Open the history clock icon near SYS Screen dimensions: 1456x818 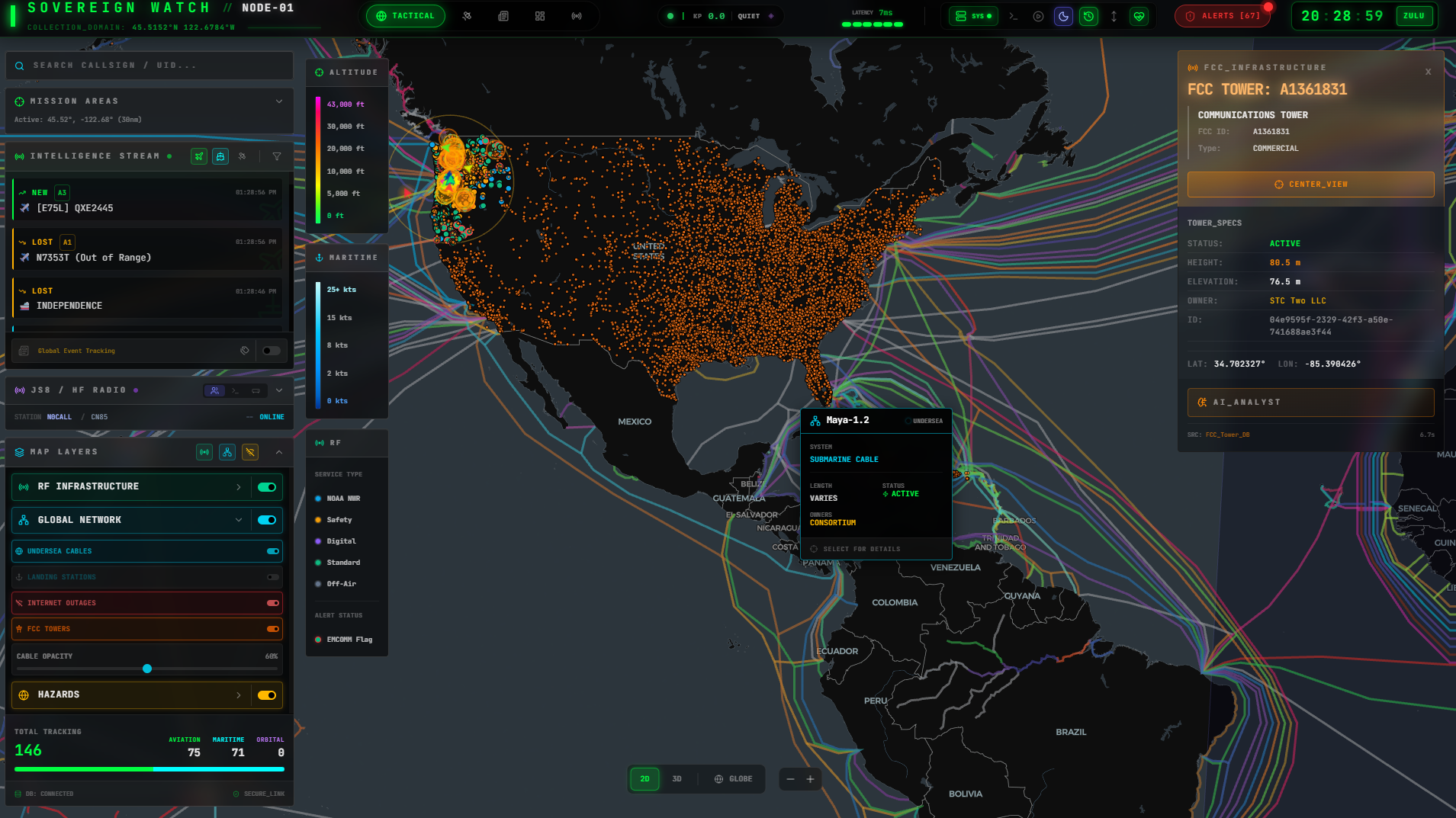click(1089, 15)
